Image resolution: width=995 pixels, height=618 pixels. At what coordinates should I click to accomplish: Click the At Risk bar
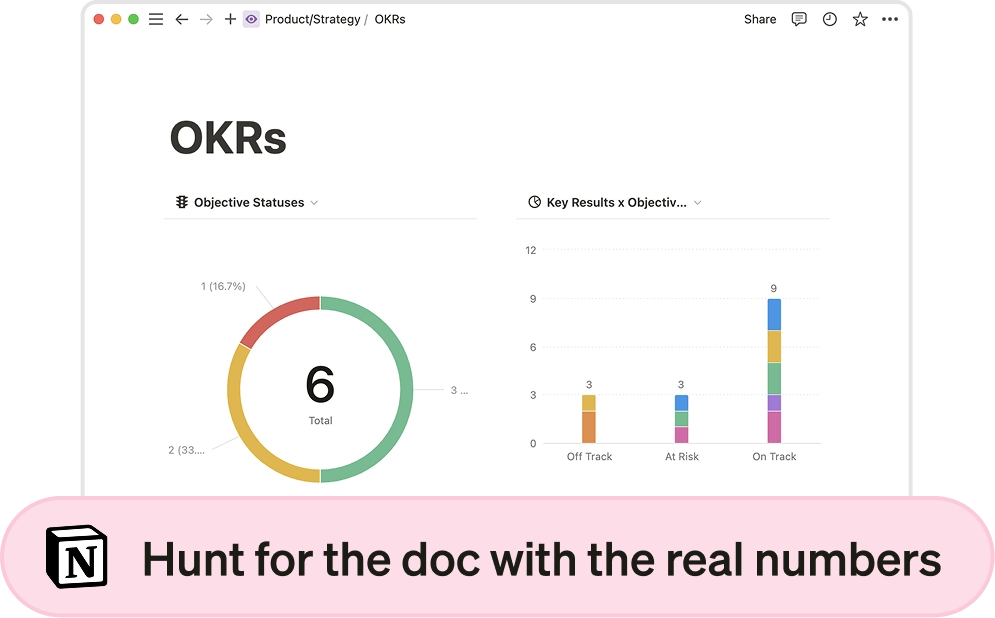coord(681,419)
